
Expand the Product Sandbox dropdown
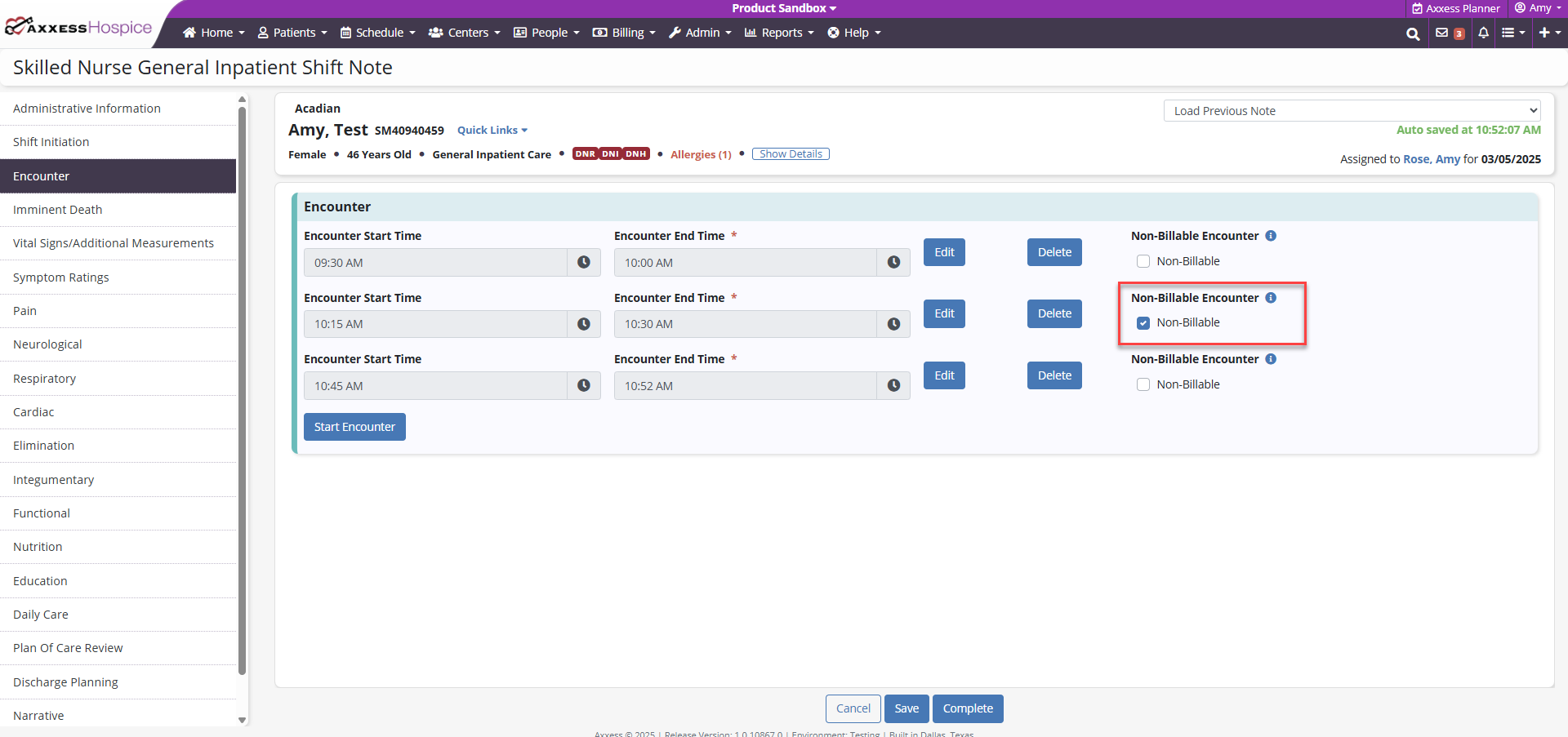pyautogui.click(x=783, y=8)
